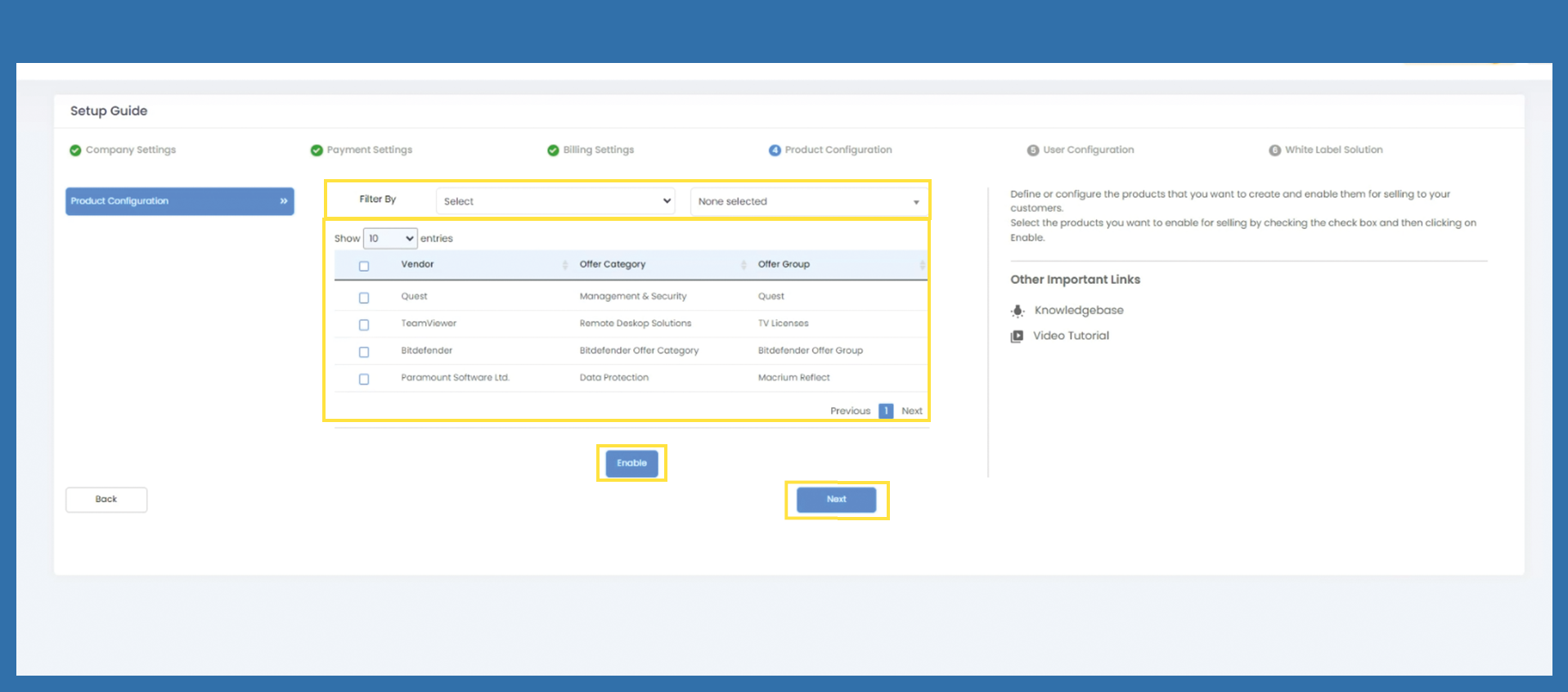Select the Bitdefender row checkbox
This screenshot has height=692, width=1568.
(x=364, y=352)
